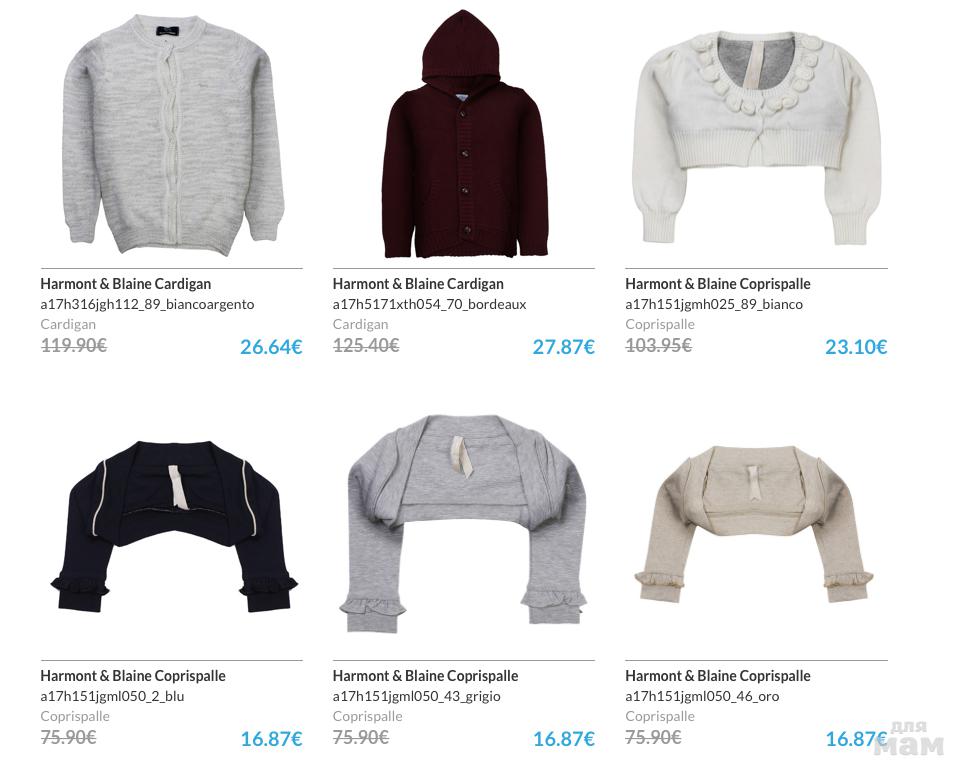This screenshot has height=770, width=959.
Task: View the grigio grey coprispalle image
Action: 465,524
